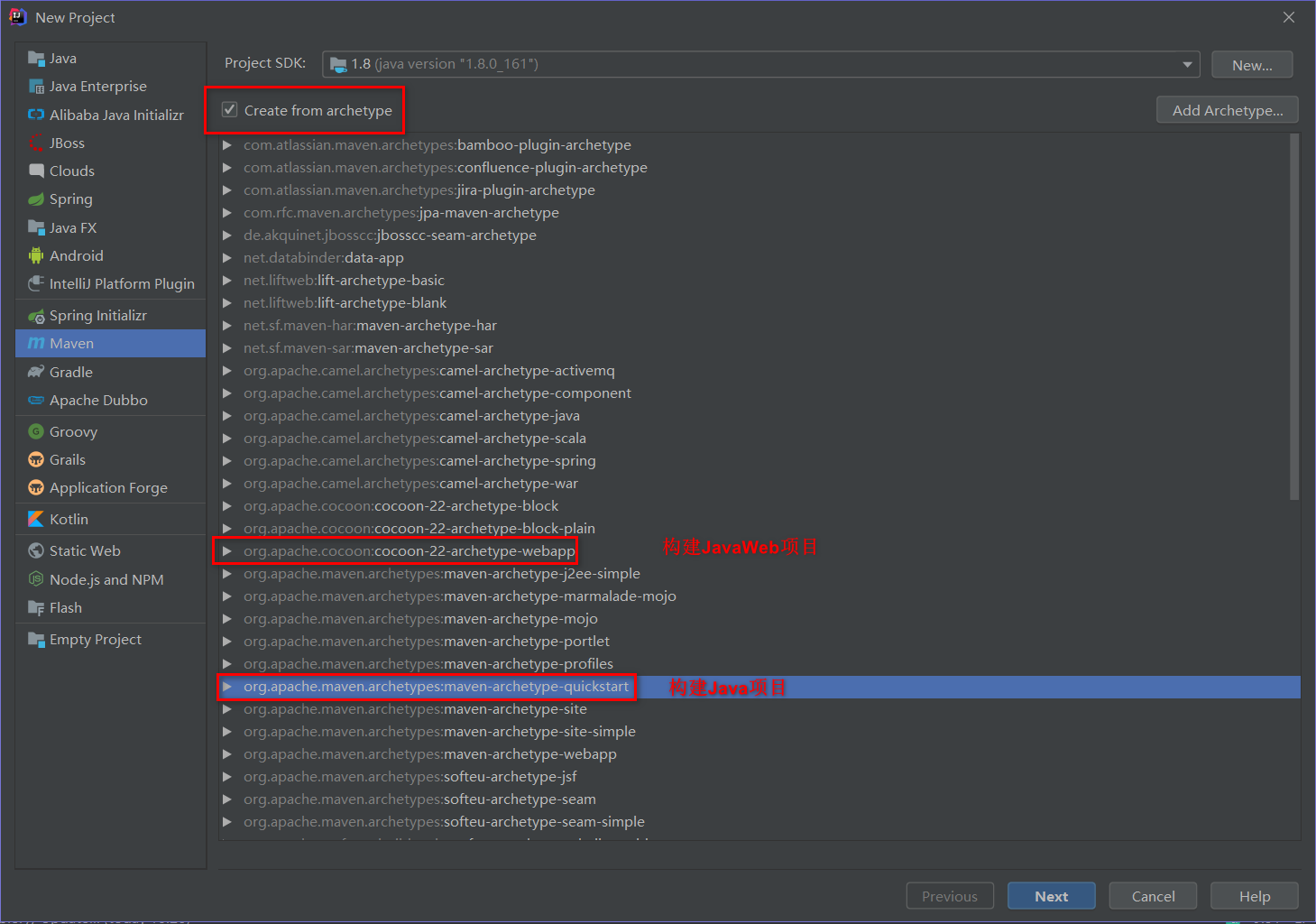
Task: Click the New... SDK button
Action: pyautogui.click(x=1252, y=65)
